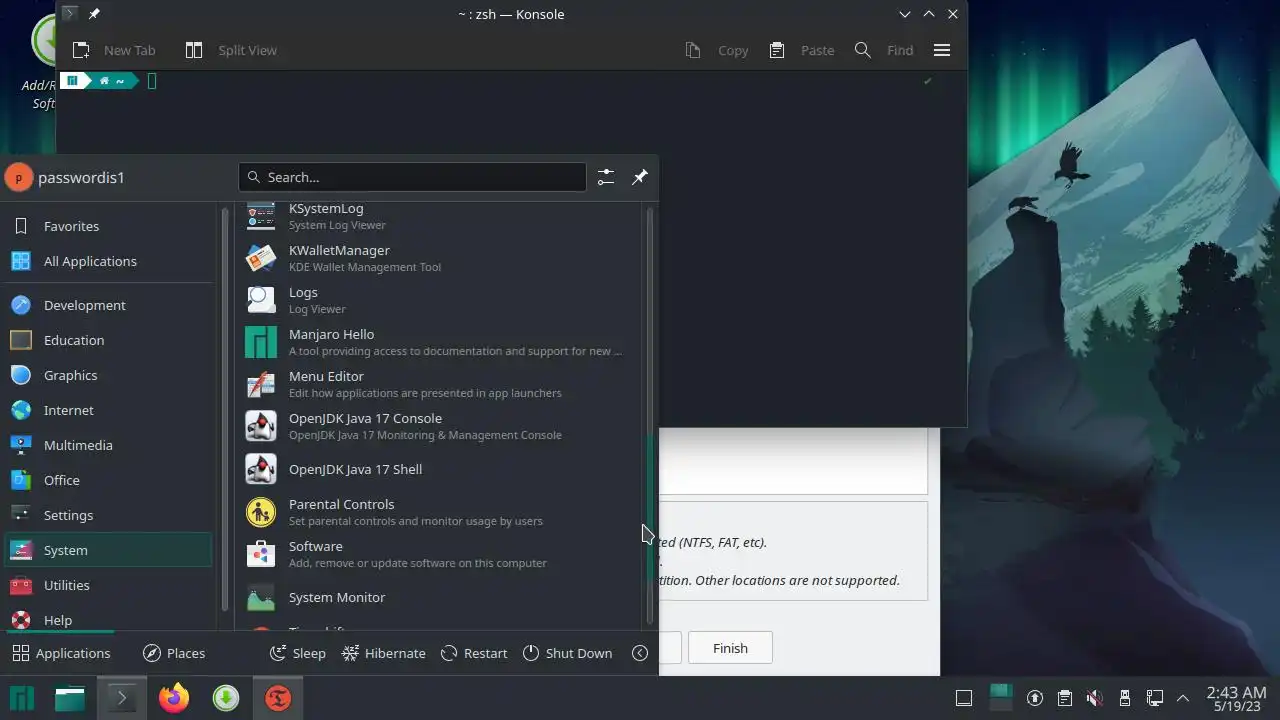The width and height of the screenshot is (1280, 720).
Task: Open Graphics category
Action: pos(108,375)
